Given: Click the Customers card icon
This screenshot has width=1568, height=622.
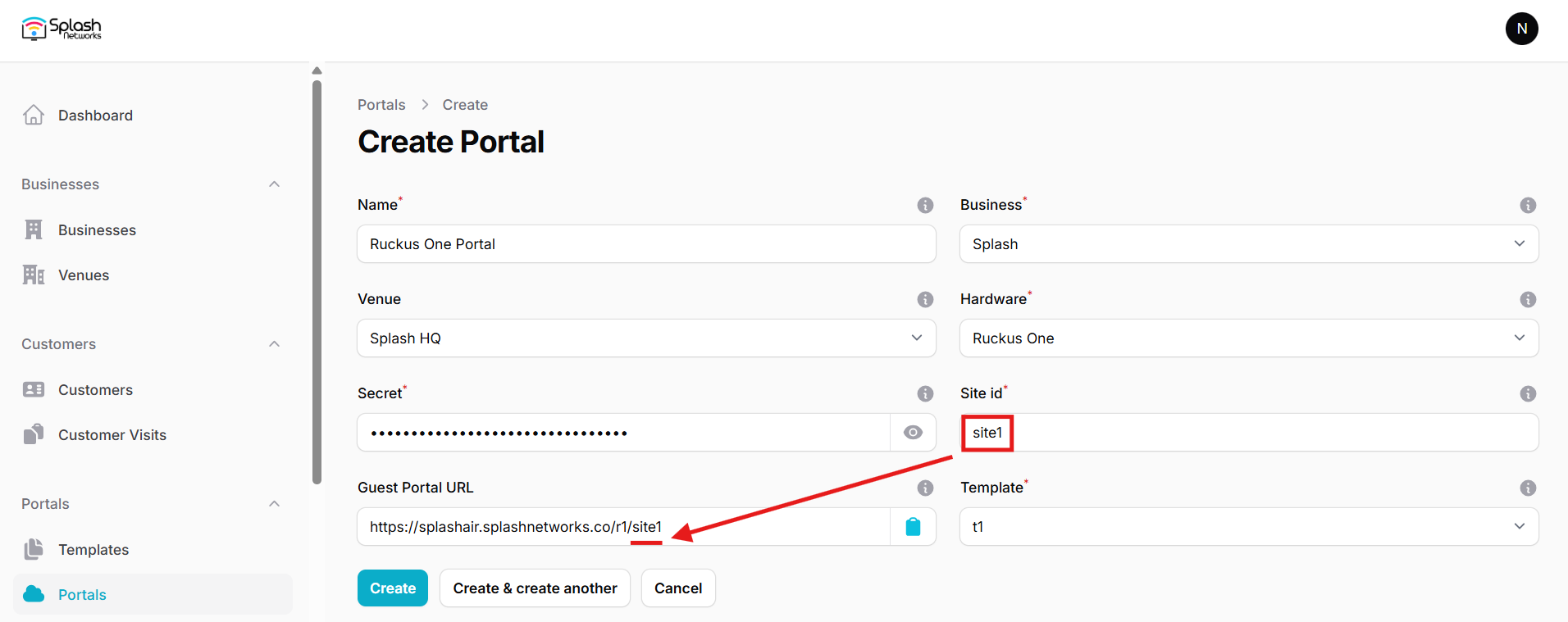Looking at the screenshot, I should (34, 389).
